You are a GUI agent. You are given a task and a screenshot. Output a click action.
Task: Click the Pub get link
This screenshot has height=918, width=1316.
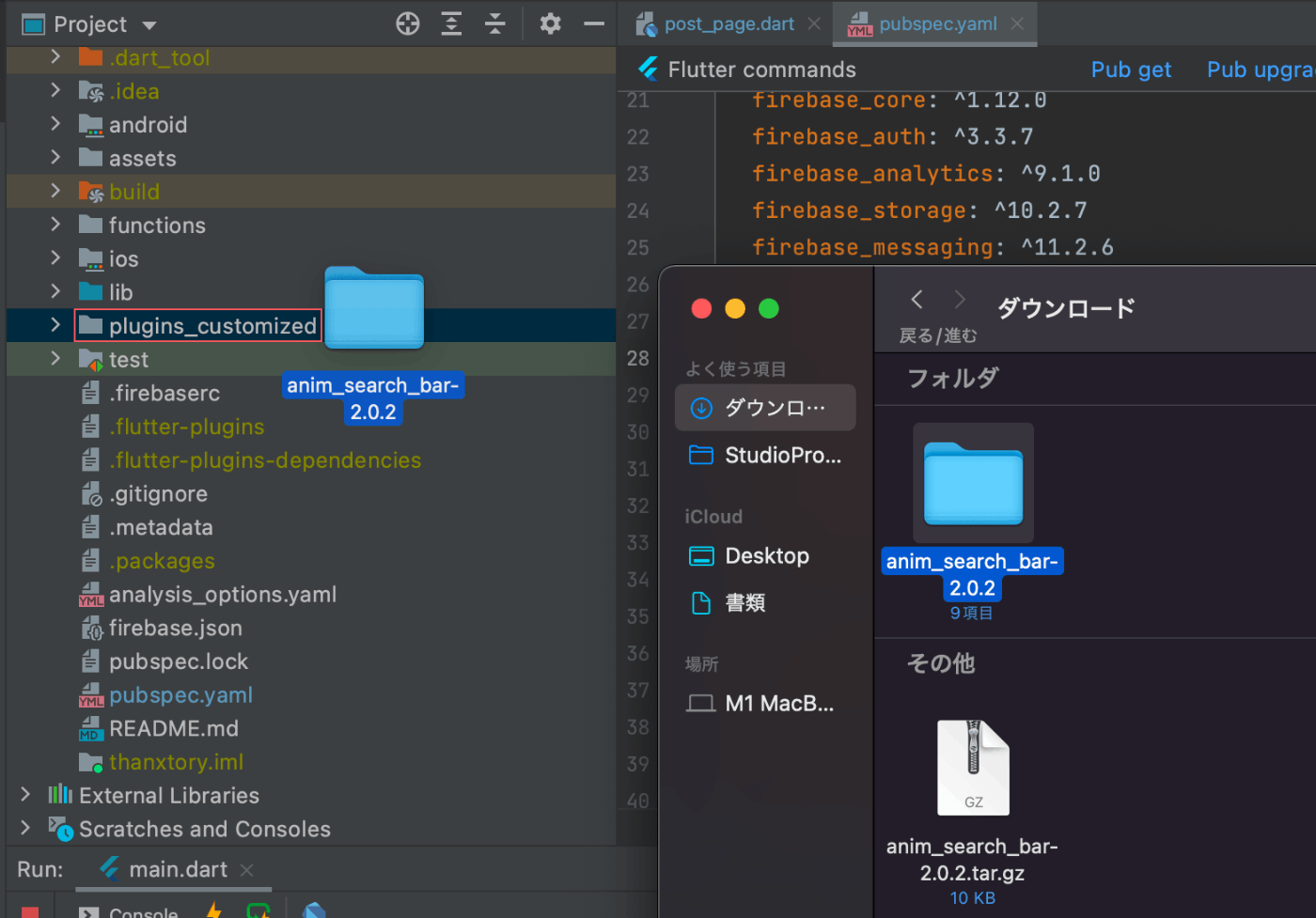[x=1131, y=70]
